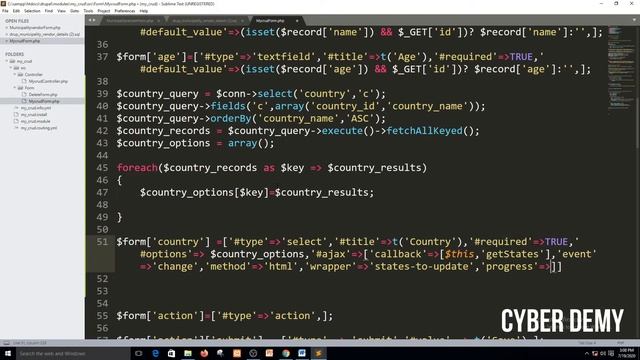Open Word from taskbar

(302, 353)
